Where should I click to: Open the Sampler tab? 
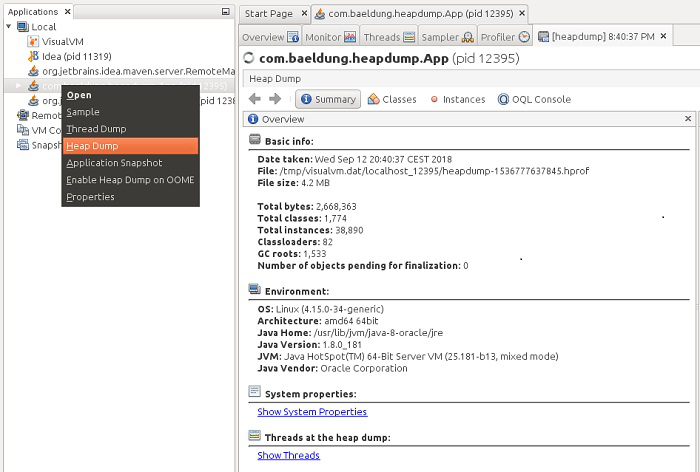[x=447, y=37]
